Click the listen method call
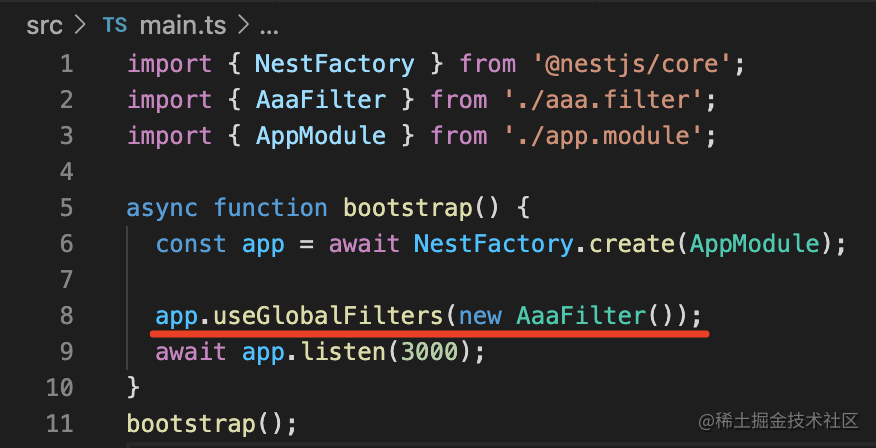Viewport: 876px width, 448px height. [344, 352]
